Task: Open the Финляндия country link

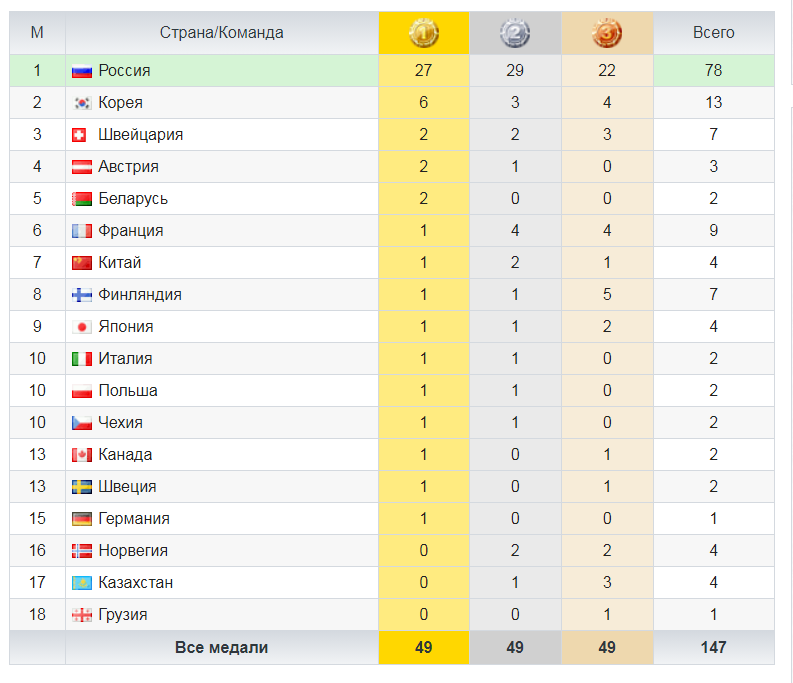Action: (x=140, y=294)
